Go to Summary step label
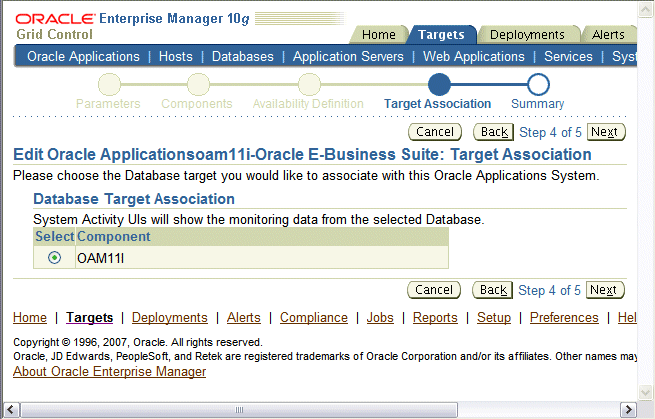This screenshot has width=655, height=419. 538,104
